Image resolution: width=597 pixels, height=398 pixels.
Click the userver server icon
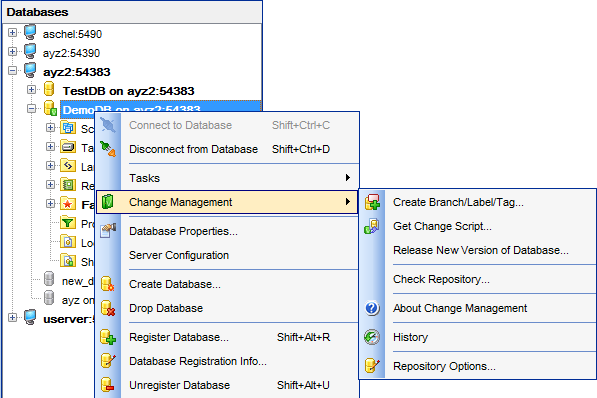(30, 317)
